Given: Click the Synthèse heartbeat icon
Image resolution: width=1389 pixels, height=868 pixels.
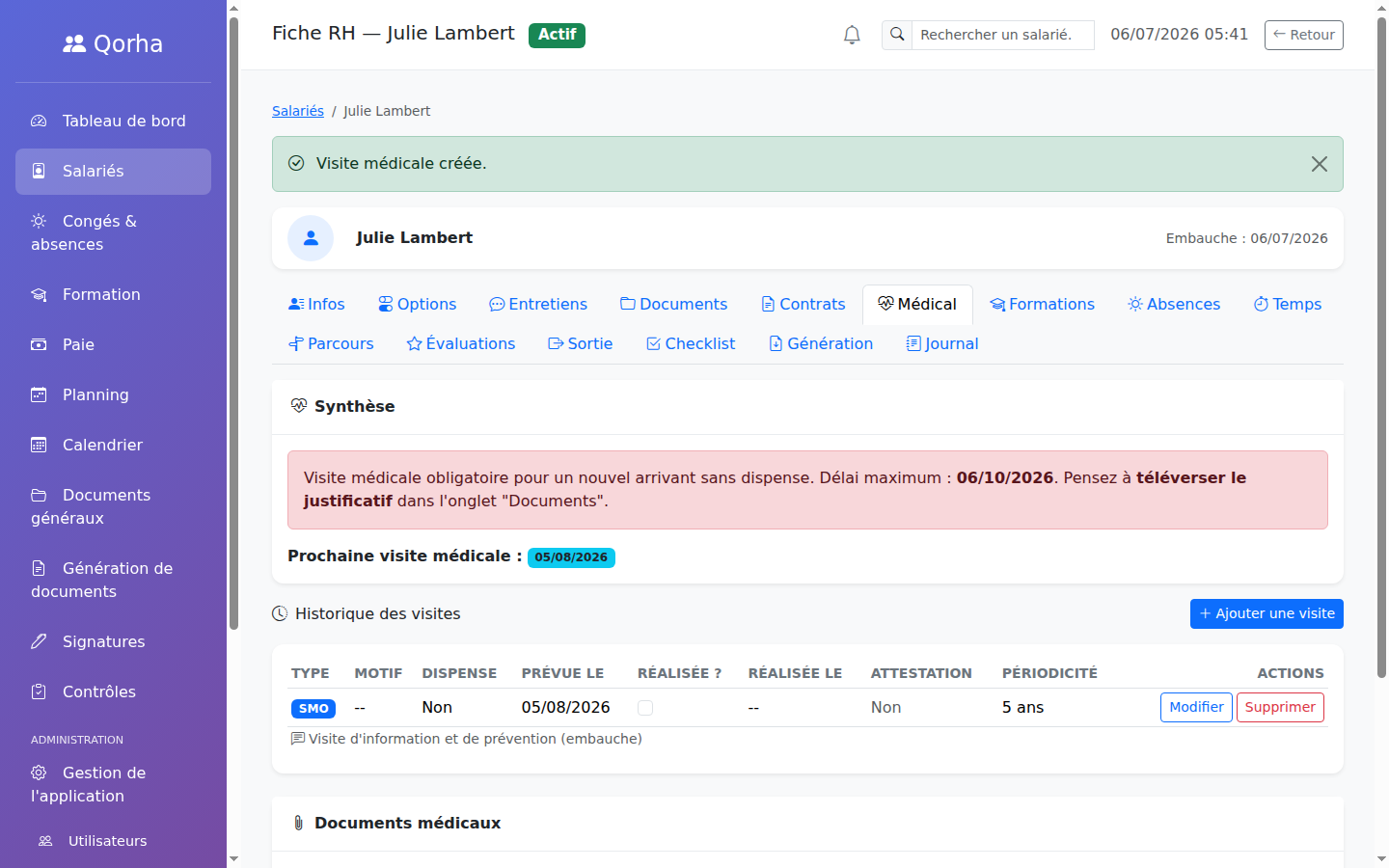Looking at the screenshot, I should pyautogui.click(x=299, y=406).
